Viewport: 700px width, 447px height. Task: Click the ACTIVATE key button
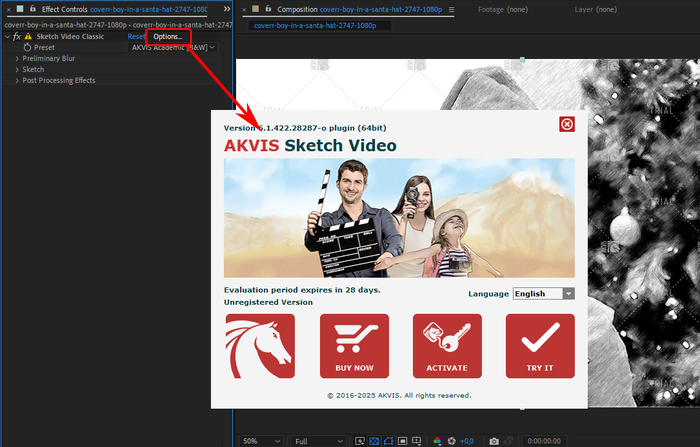pyautogui.click(x=447, y=346)
